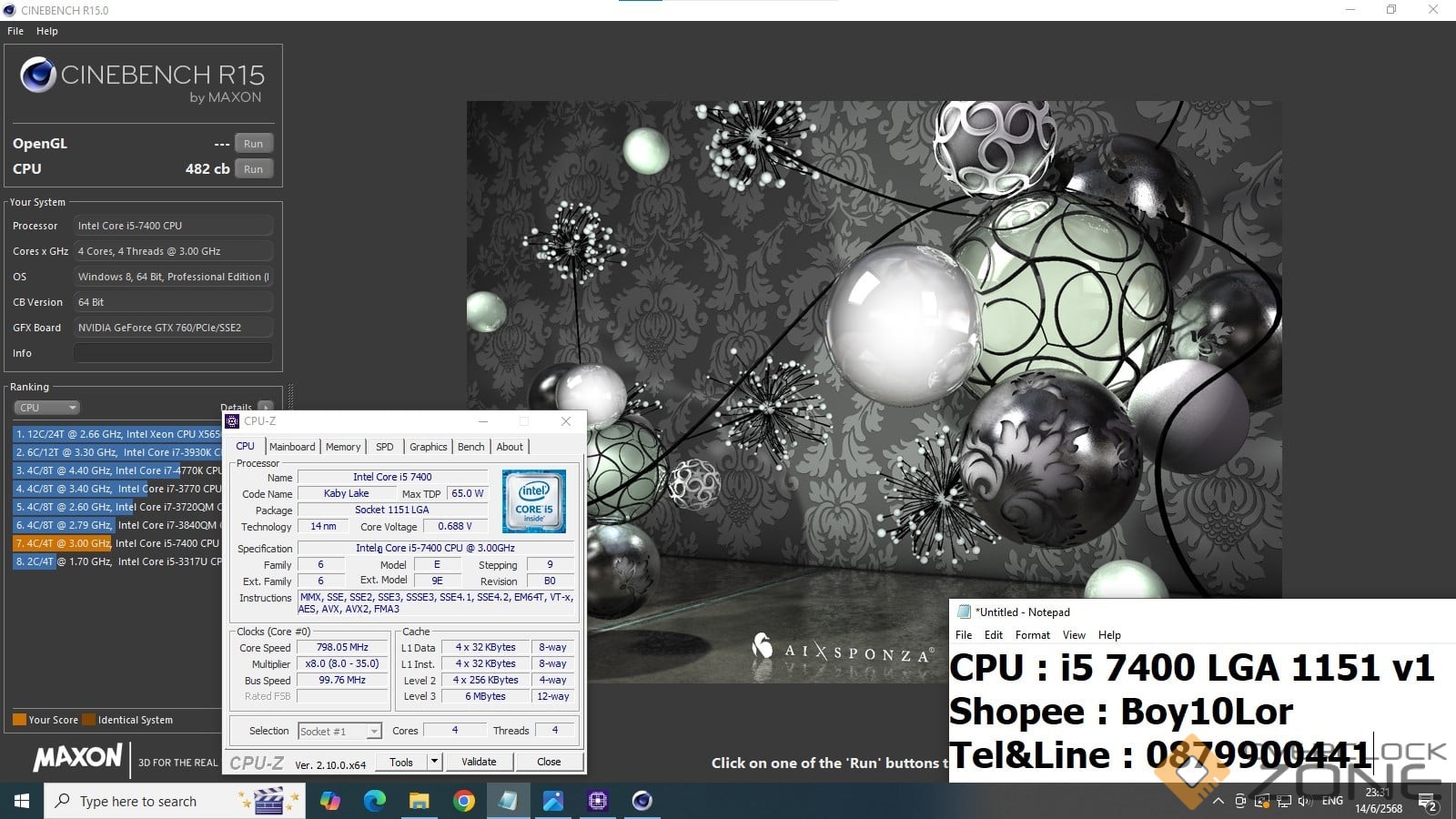This screenshot has width=1456, height=819.
Task: Open File Explorer from the taskbar
Action: [x=419, y=801]
